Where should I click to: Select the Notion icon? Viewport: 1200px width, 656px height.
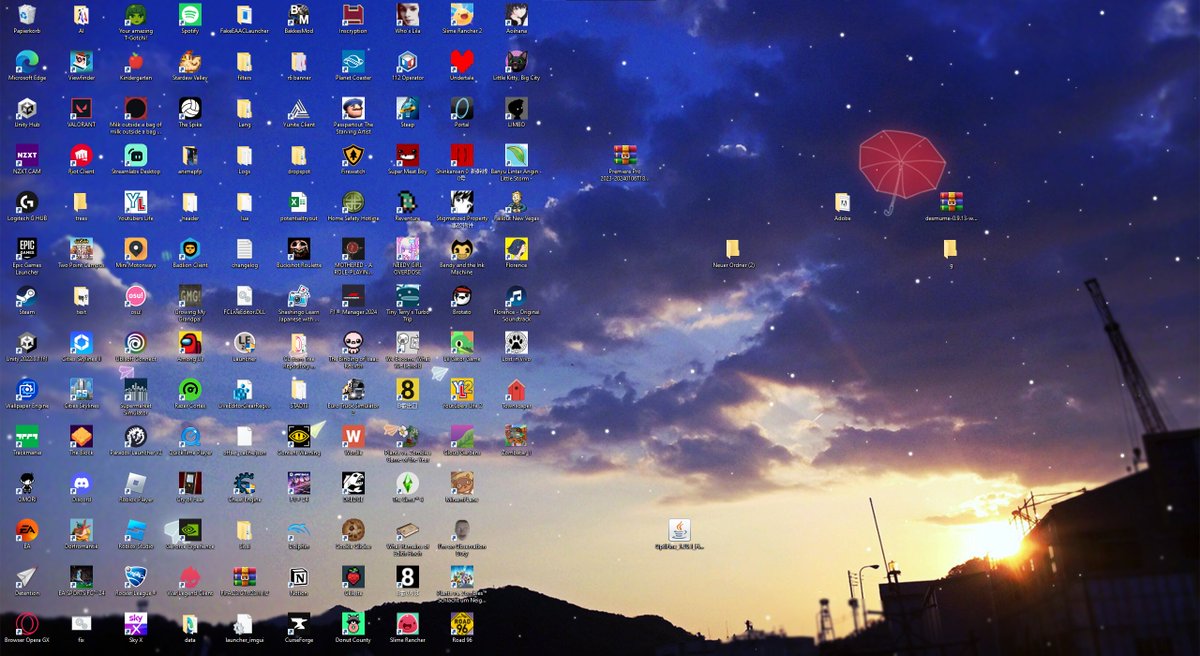298,578
